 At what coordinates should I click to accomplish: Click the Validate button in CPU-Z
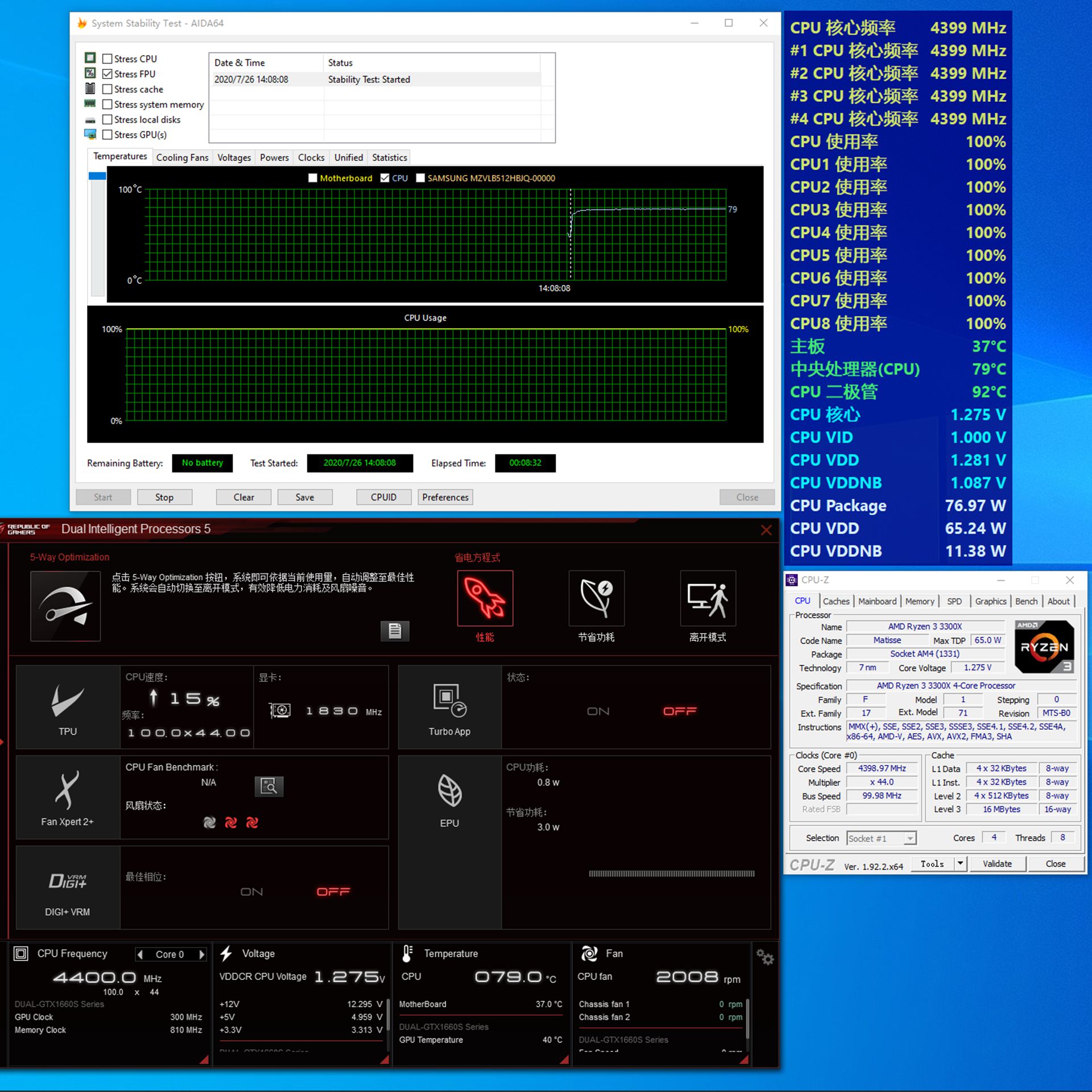997,863
